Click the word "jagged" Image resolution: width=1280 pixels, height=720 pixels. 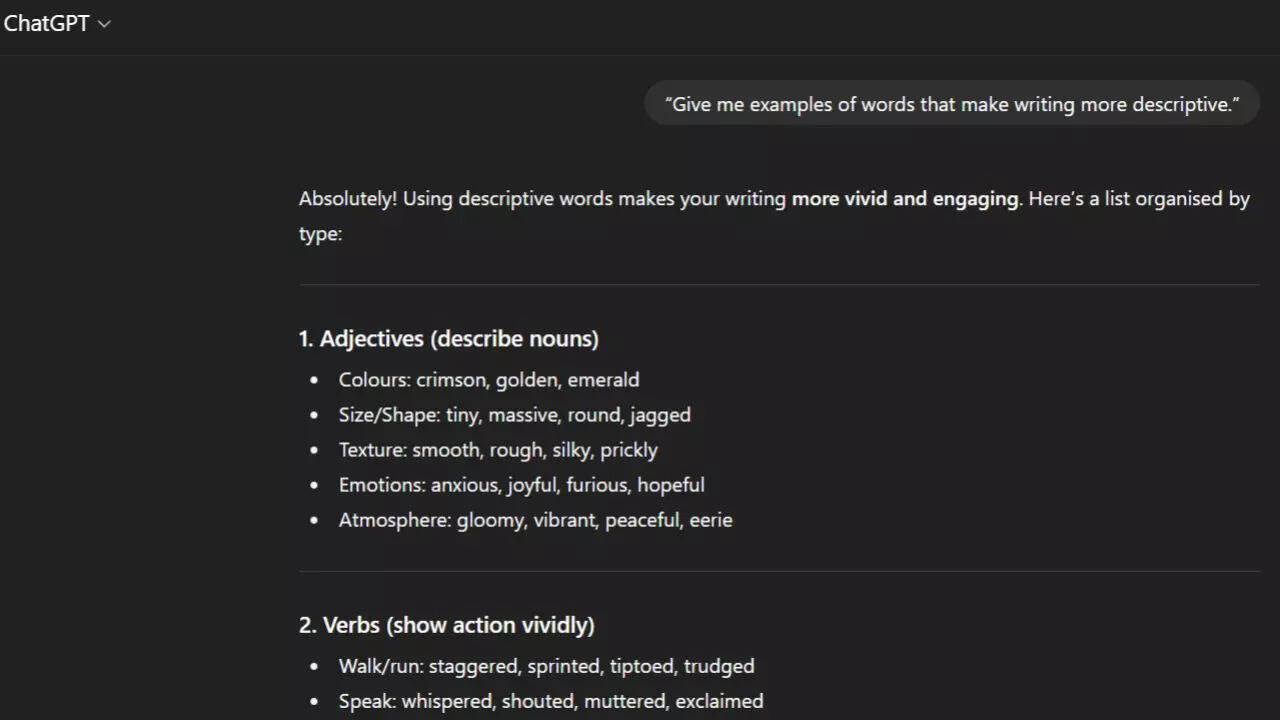tap(660, 415)
